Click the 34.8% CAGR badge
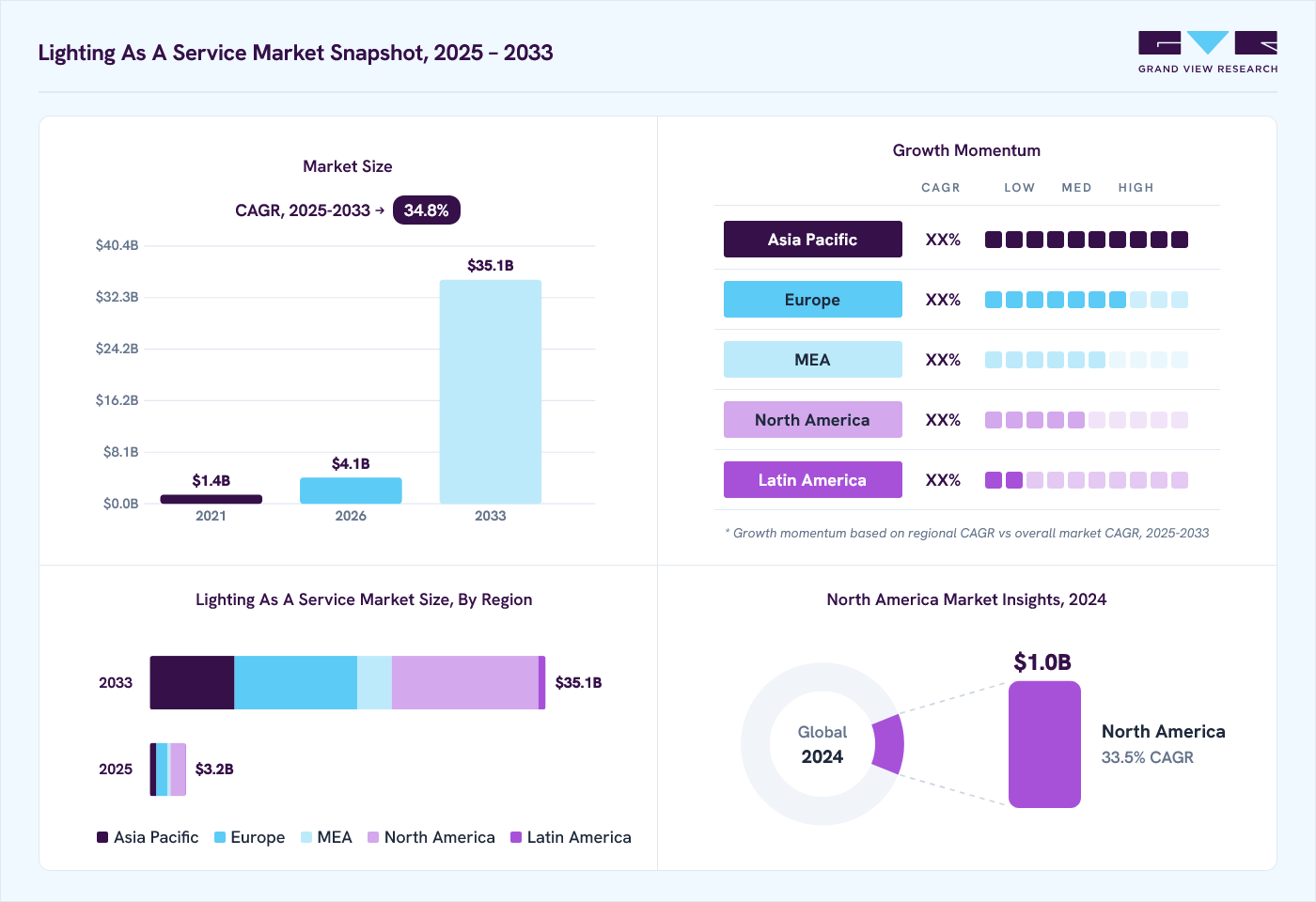 point(426,210)
